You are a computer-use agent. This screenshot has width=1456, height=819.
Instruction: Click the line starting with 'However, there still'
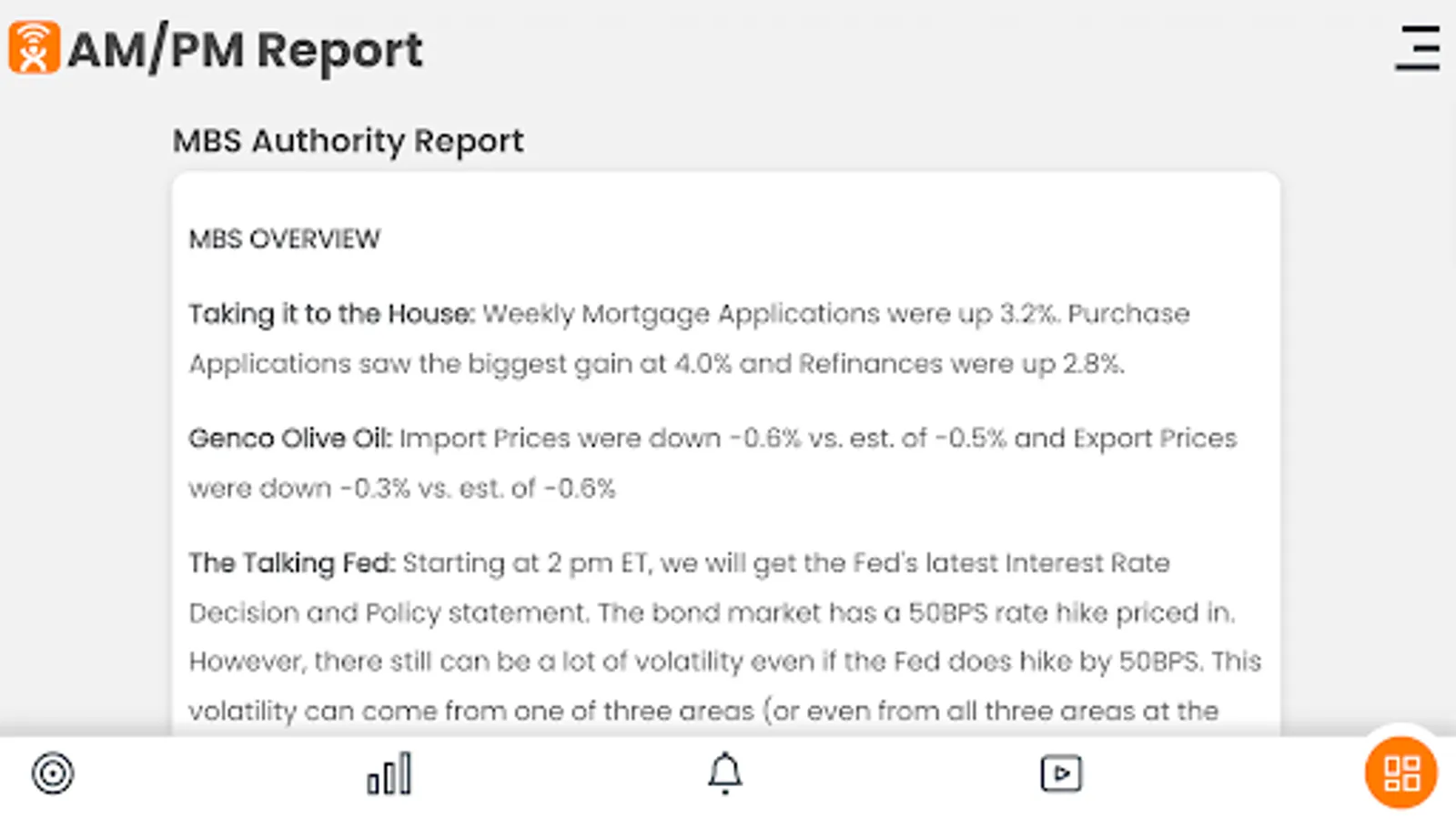724,662
